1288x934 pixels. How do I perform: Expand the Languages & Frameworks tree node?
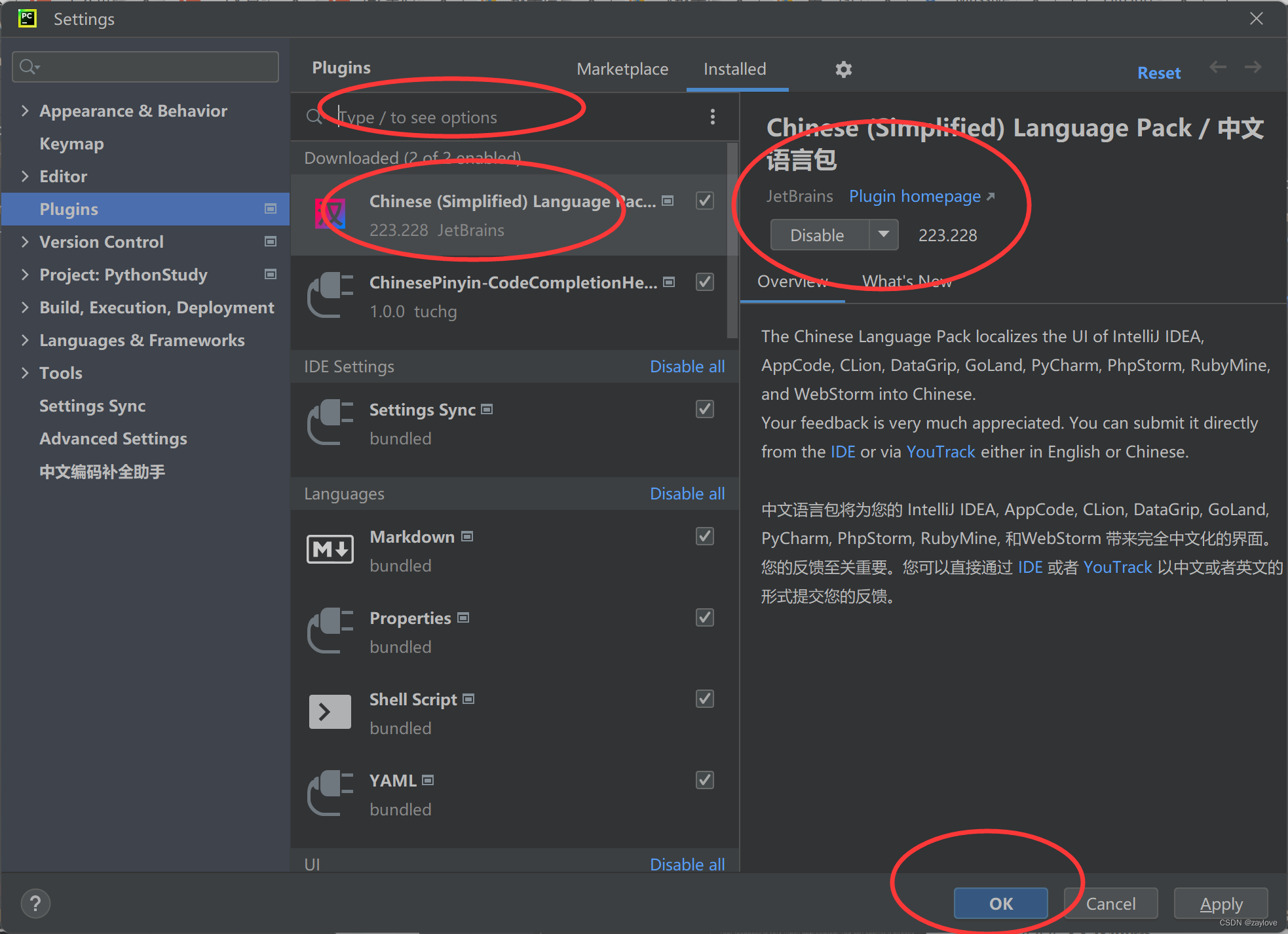point(25,340)
